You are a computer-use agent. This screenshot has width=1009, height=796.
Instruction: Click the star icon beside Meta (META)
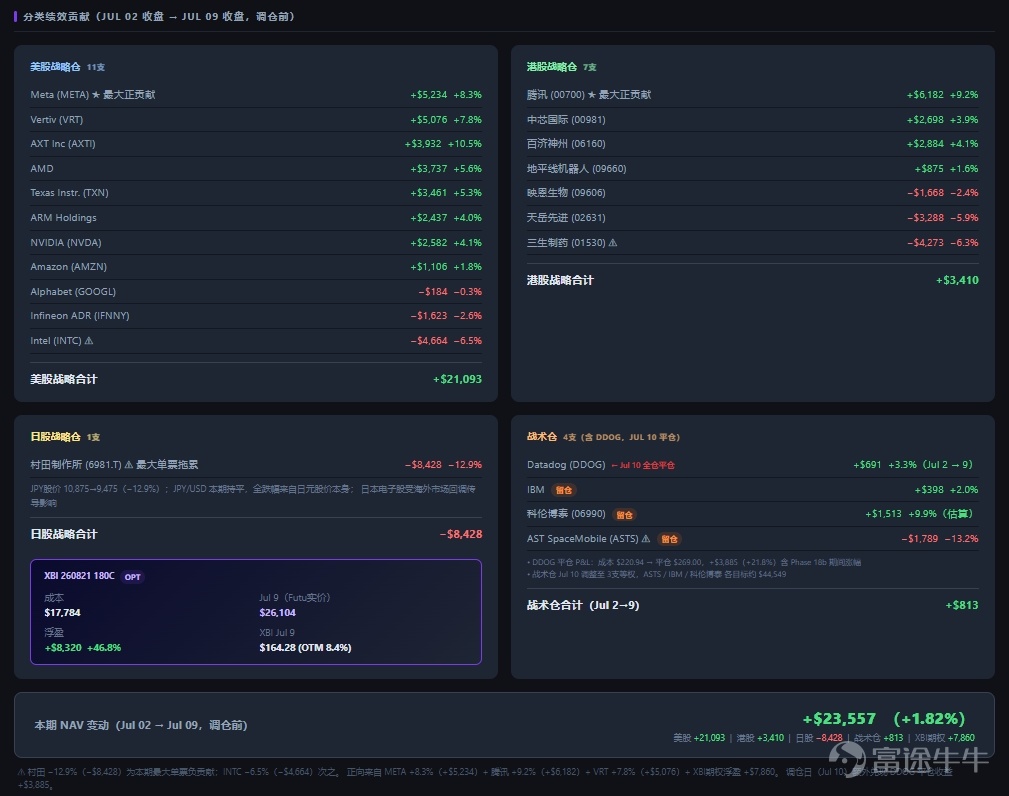click(x=96, y=95)
